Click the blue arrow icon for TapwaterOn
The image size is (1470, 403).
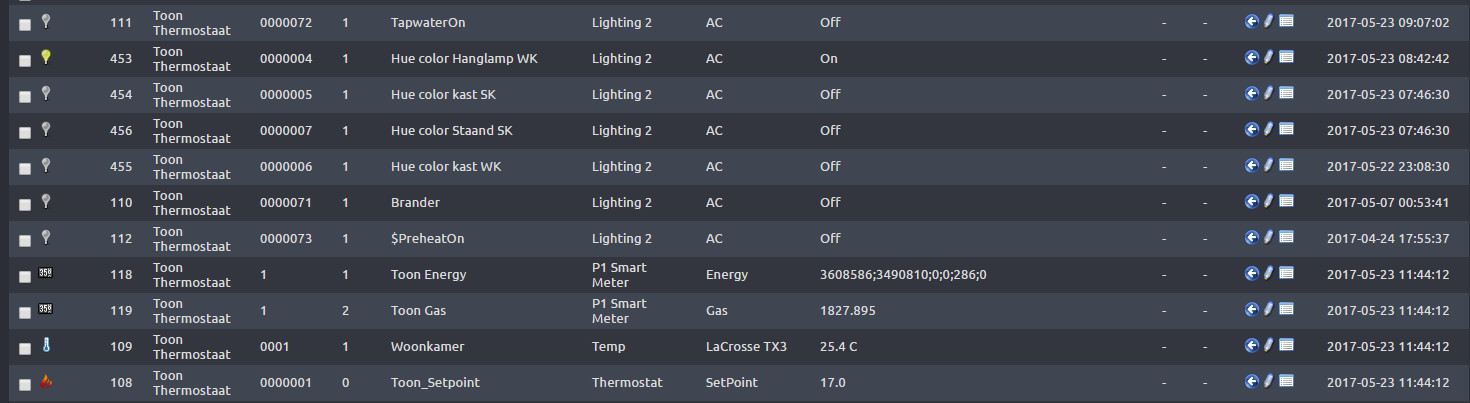click(1251, 21)
